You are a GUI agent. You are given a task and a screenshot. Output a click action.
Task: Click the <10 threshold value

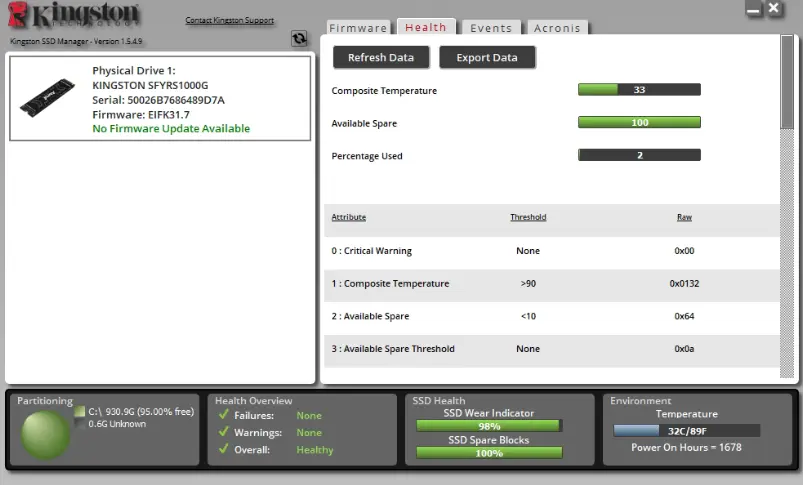[528, 316]
